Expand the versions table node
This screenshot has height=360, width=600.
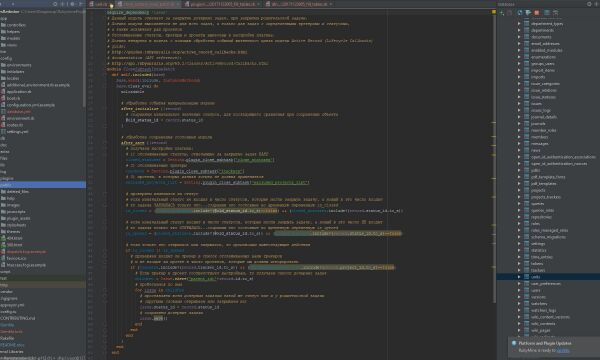519,297
